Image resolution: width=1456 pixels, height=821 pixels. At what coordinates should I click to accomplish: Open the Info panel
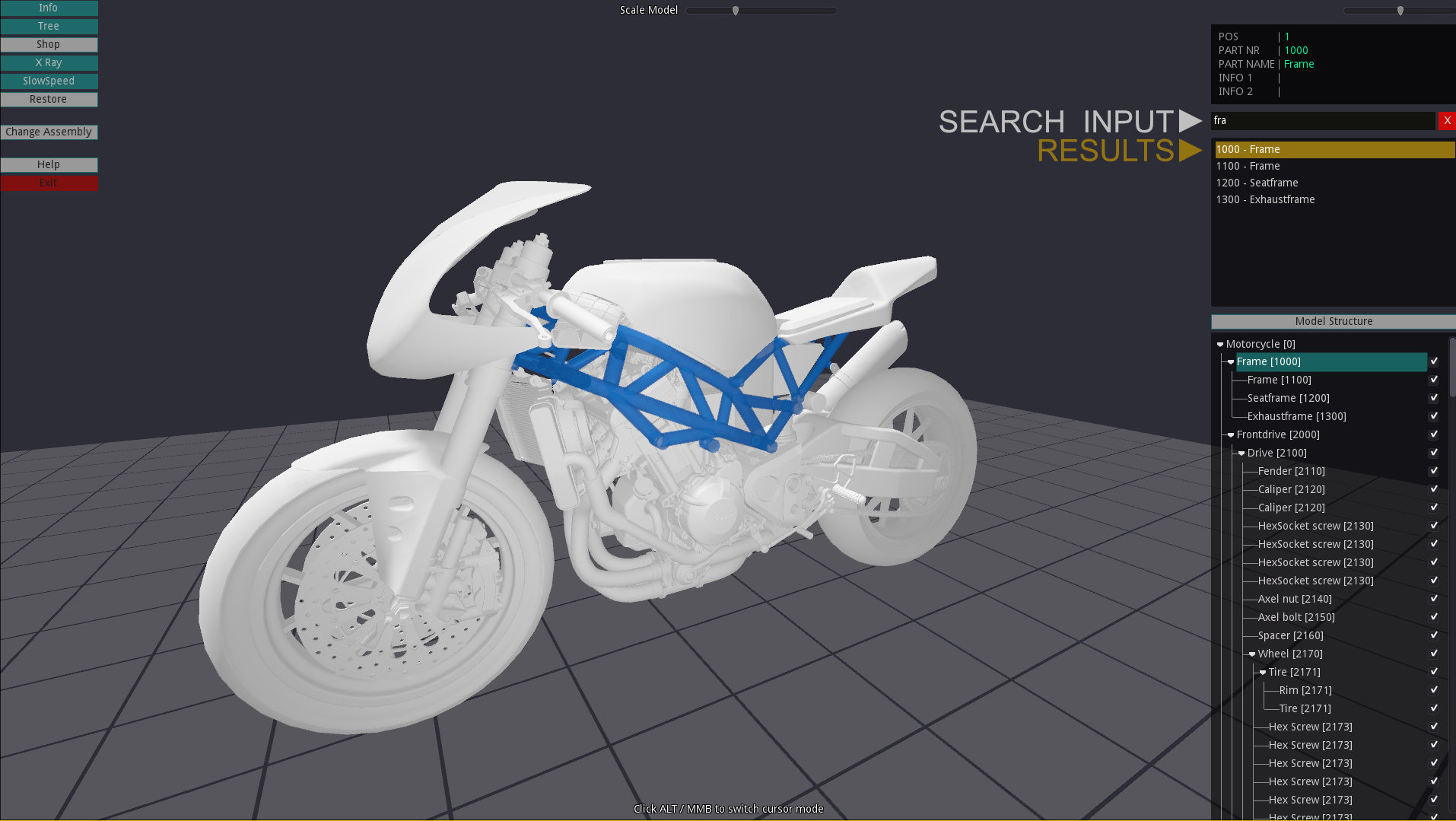tap(49, 8)
